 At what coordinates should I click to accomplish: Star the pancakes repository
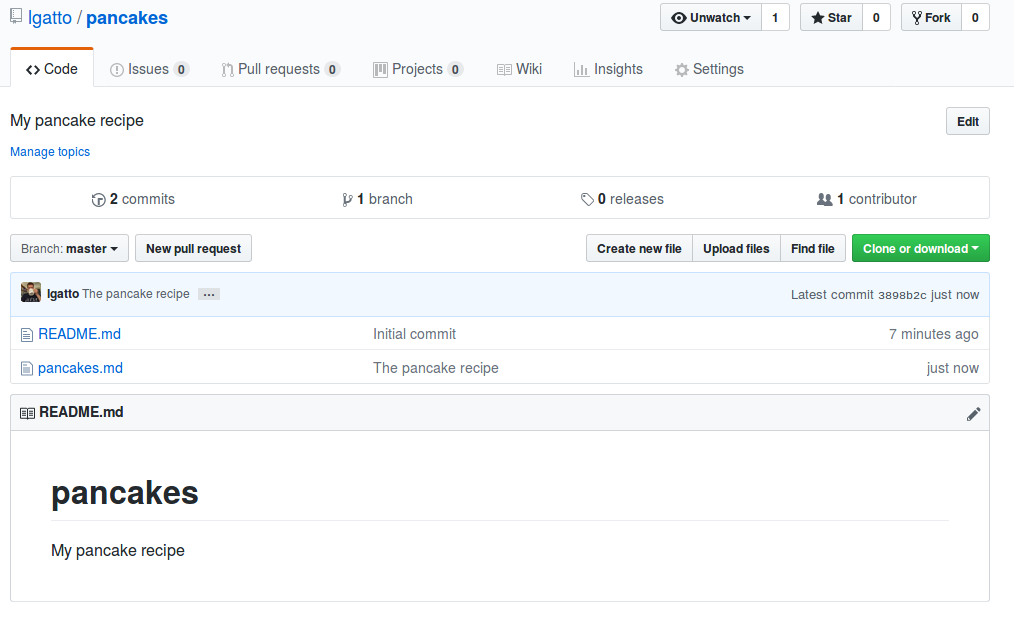point(830,17)
